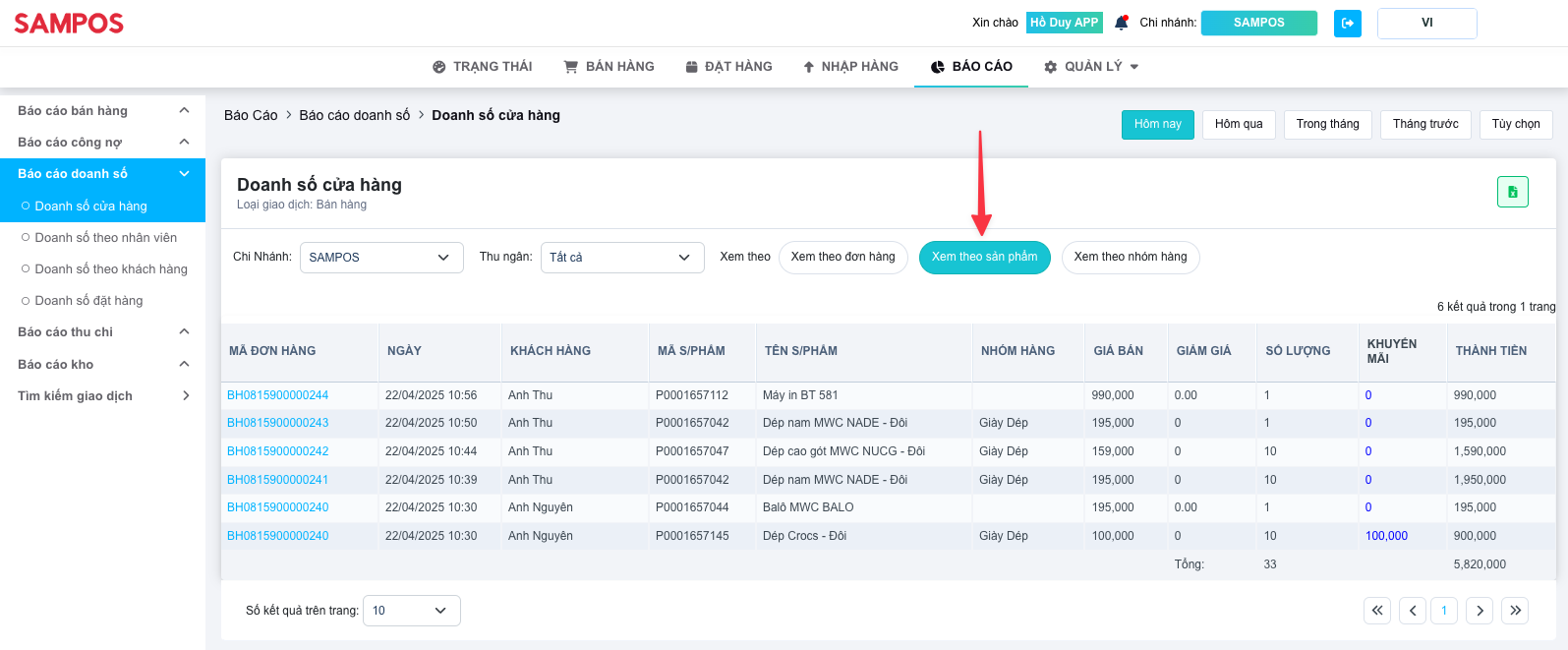Click the SAMPOS logo

point(69,24)
